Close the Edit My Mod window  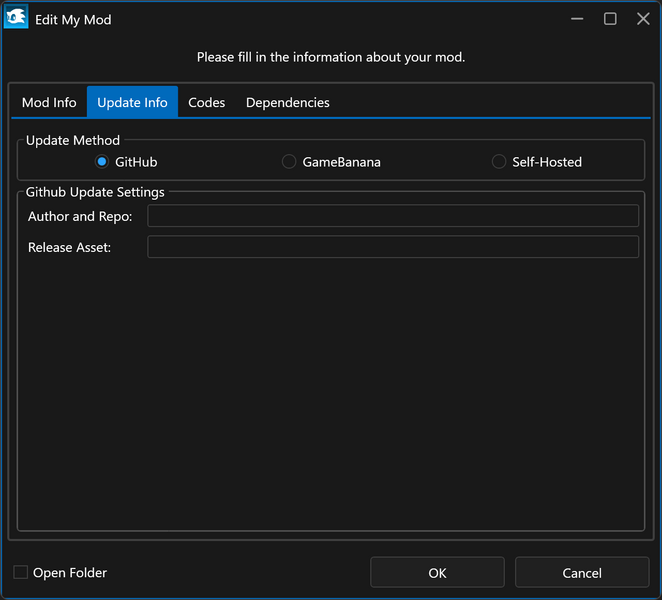(x=643, y=19)
